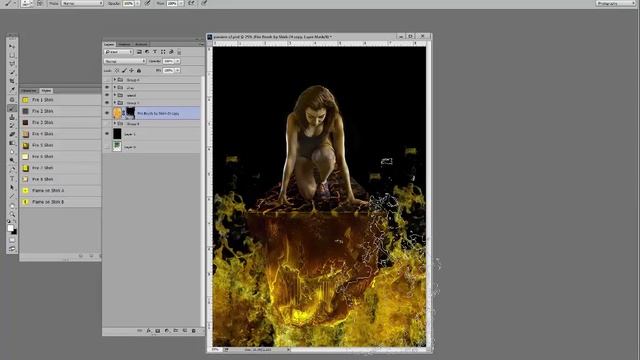Image resolution: width=640 pixels, height=360 pixels.
Task: Switch to the Layers tab
Action: (x=109, y=44)
